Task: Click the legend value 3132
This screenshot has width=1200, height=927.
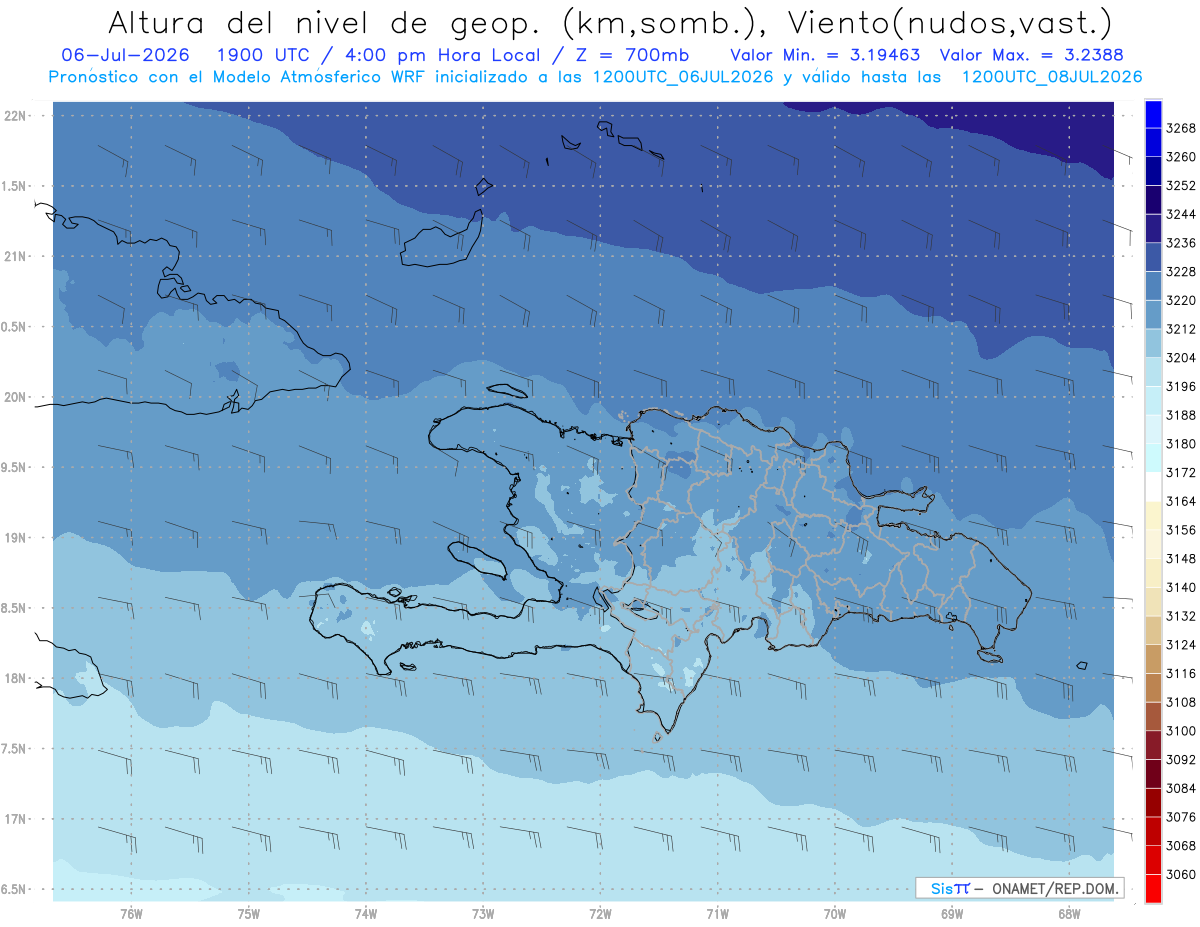Action: pos(1180,616)
